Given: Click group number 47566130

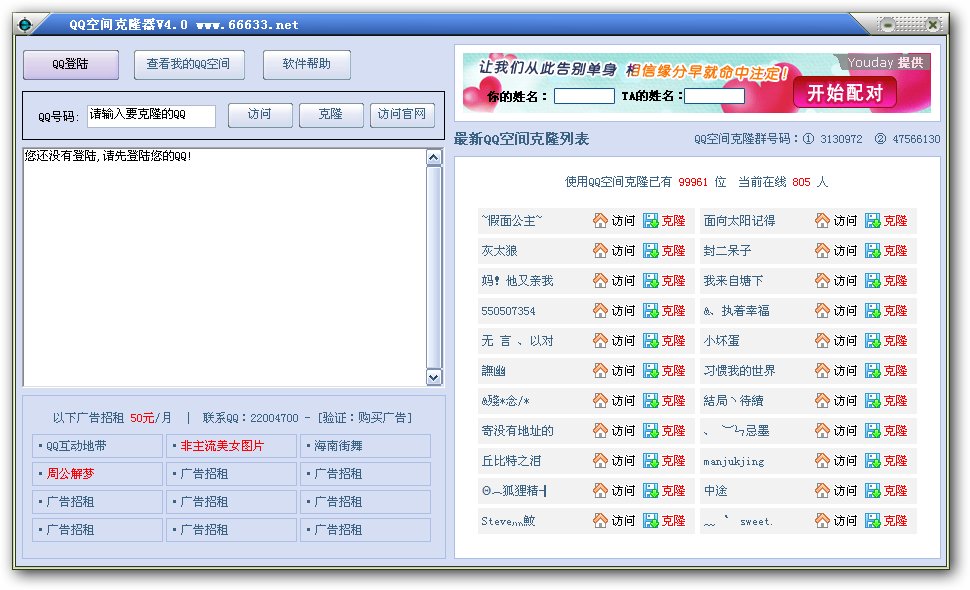Looking at the screenshot, I should coord(916,139).
